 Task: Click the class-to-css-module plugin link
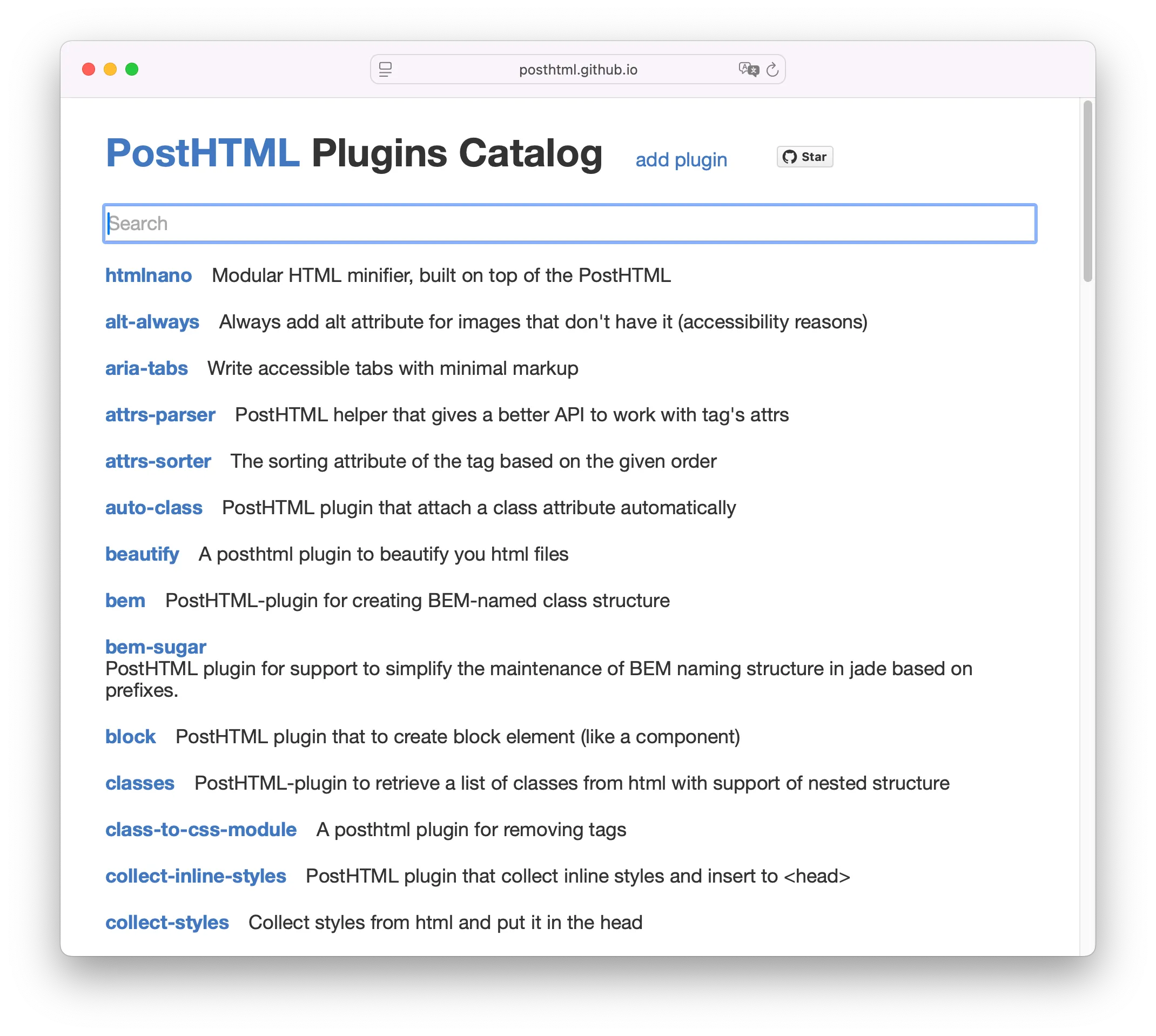point(200,829)
